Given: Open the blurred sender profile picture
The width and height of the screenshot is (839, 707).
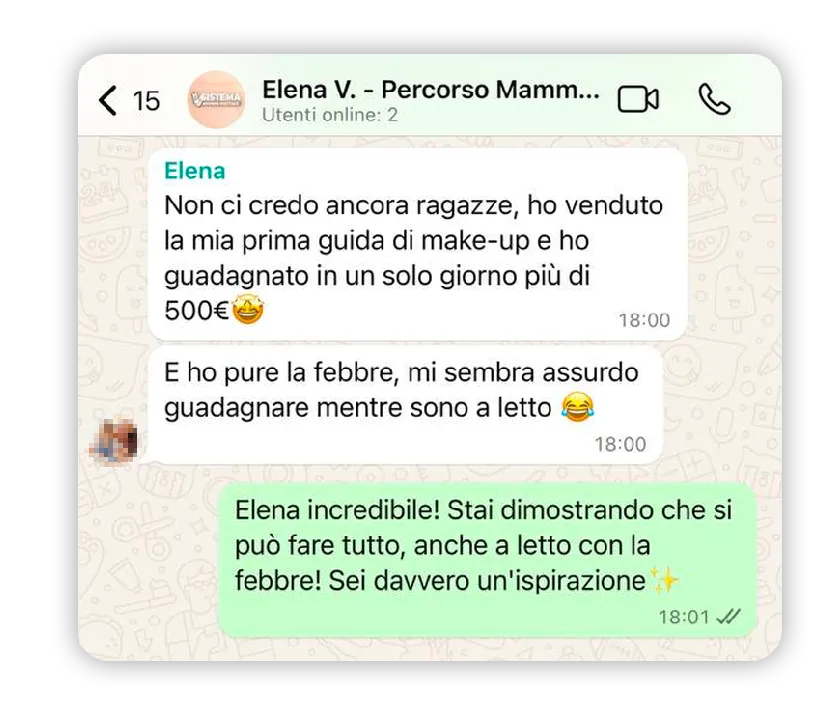Looking at the screenshot, I should click(x=113, y=440).
